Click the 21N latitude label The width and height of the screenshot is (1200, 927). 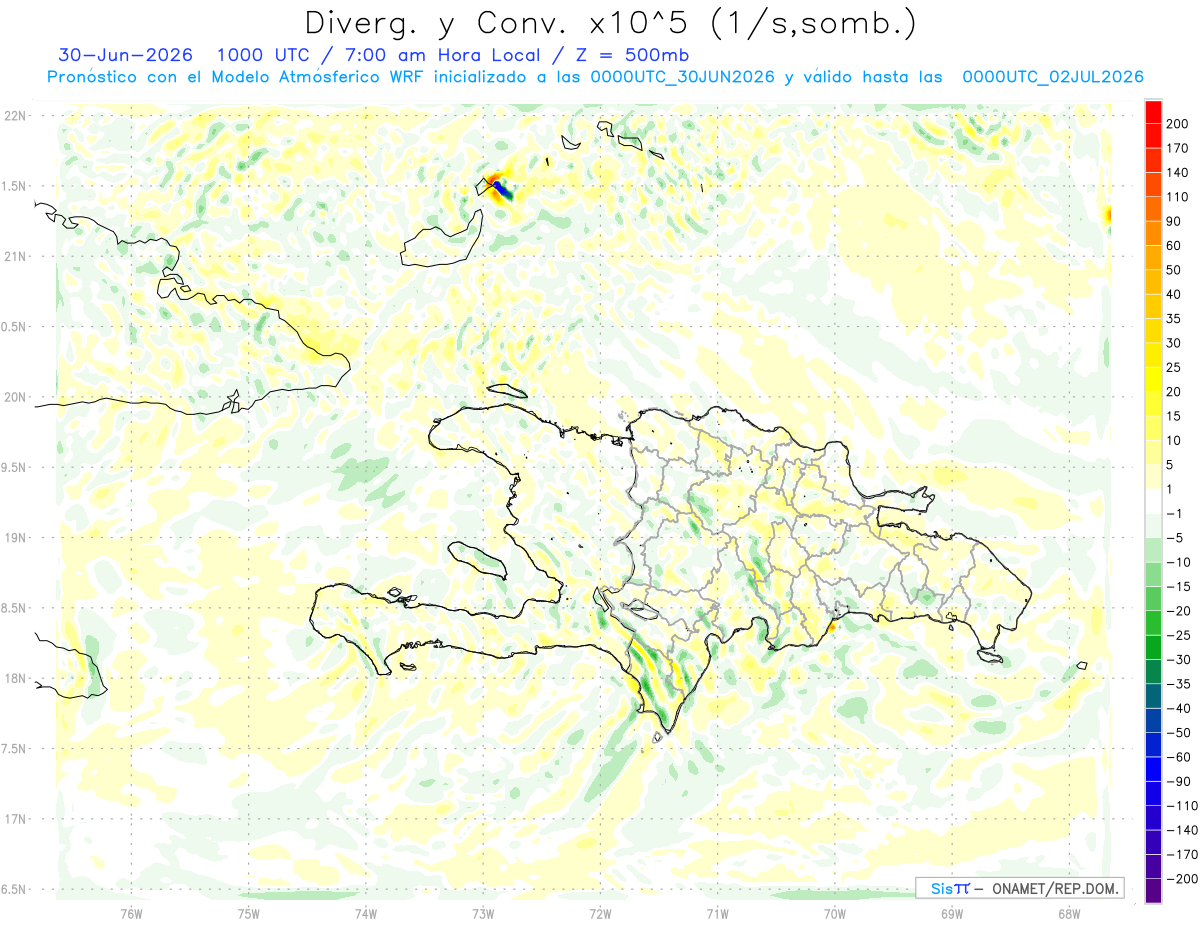pyautogui.click(x=17, y=257)
